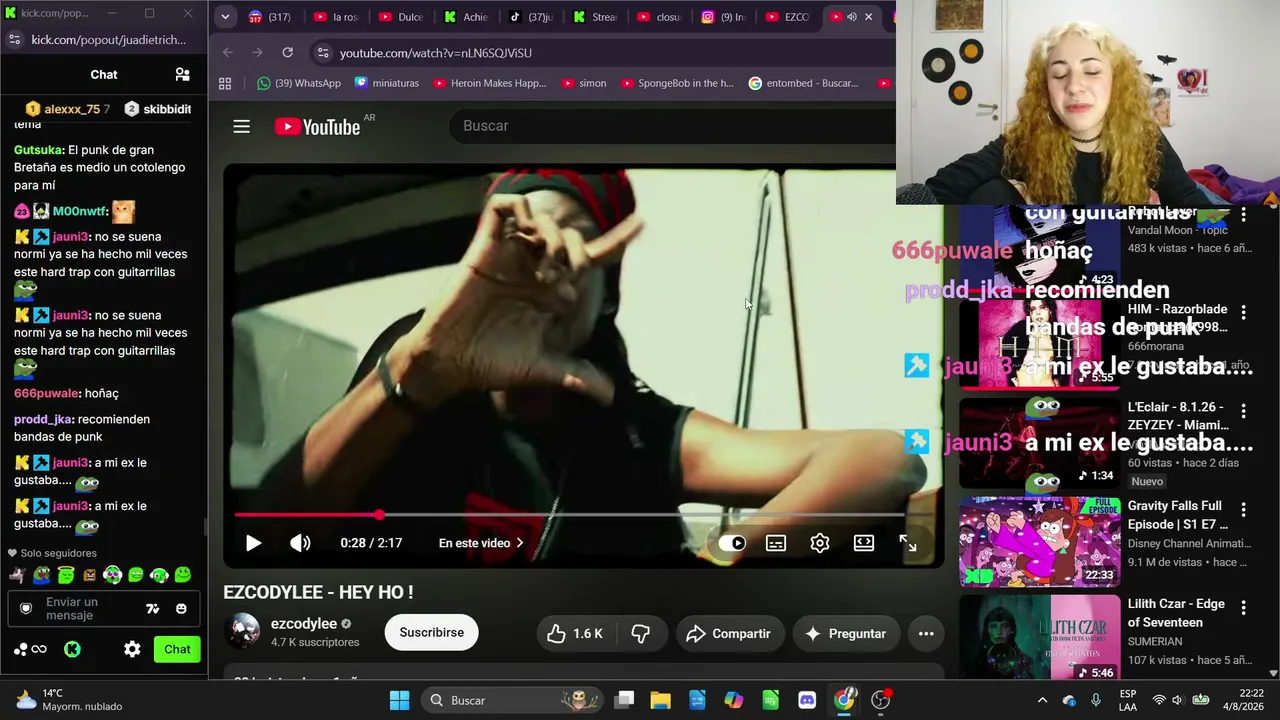Reload the YouTube page
This screenshot has height=720, width=1280.
click(288, 53)
